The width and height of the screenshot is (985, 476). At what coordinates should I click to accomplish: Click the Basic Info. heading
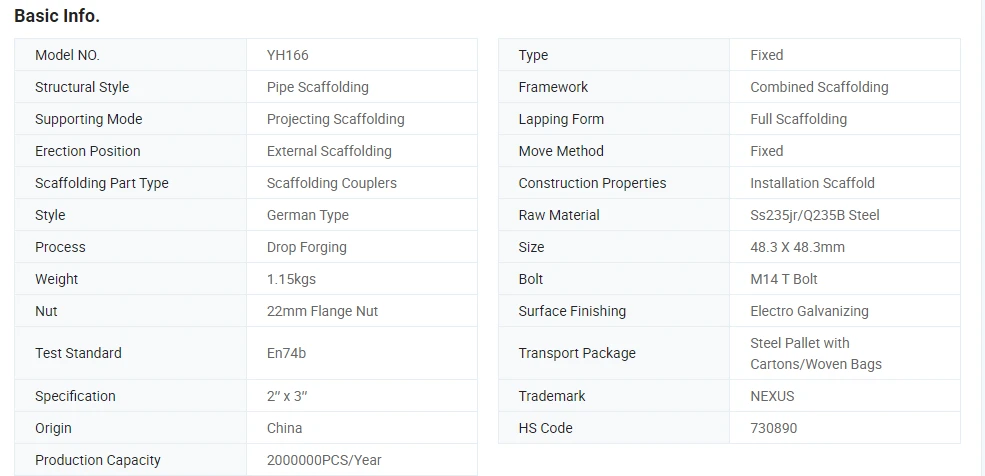[x=57, y=16]
